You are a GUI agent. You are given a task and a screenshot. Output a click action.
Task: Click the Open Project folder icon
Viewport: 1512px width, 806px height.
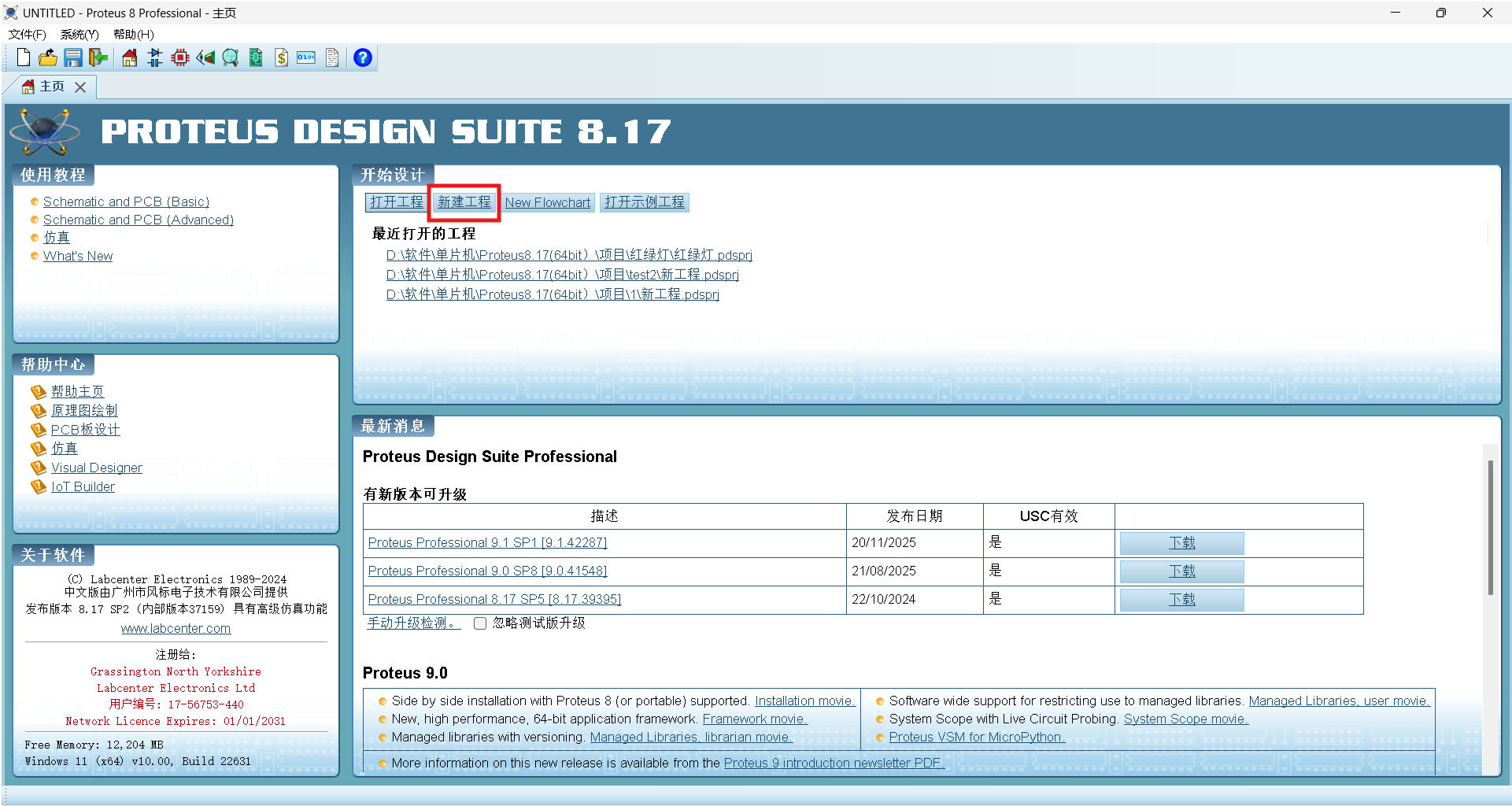[48, 57]
